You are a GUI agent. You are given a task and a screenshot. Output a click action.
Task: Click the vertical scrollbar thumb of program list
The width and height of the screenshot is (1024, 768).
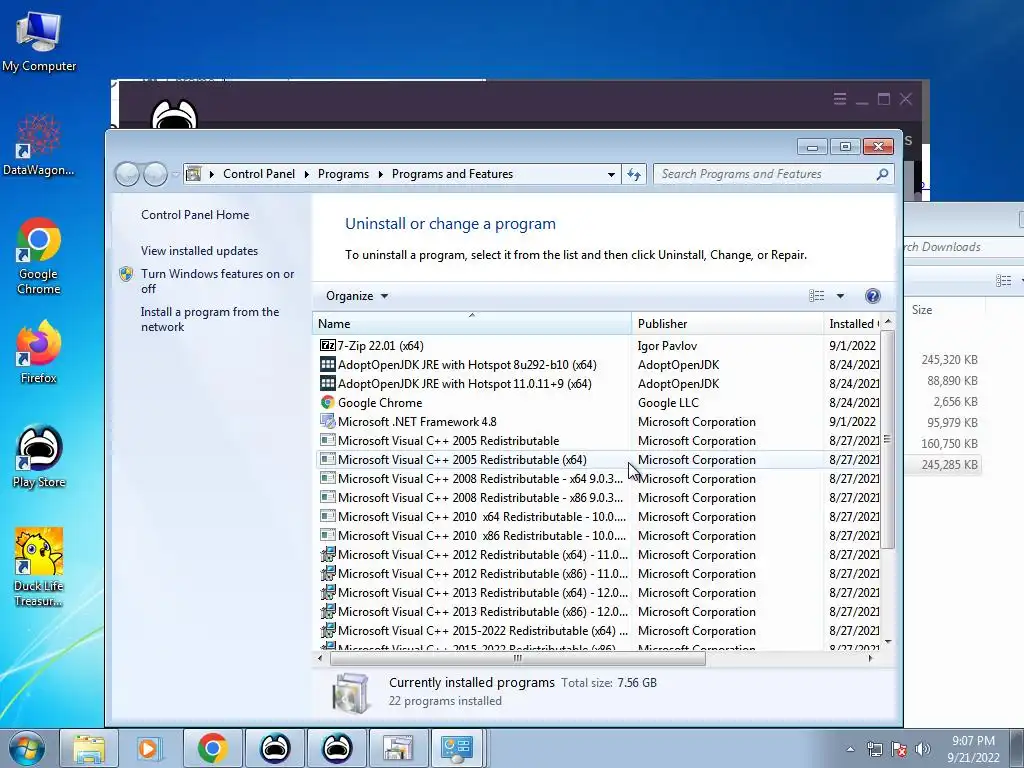tap(887, 439)
